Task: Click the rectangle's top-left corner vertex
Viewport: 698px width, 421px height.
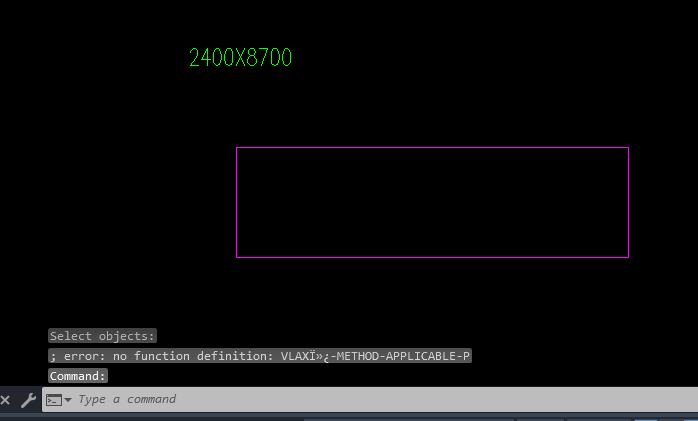Action: [237, 148]
